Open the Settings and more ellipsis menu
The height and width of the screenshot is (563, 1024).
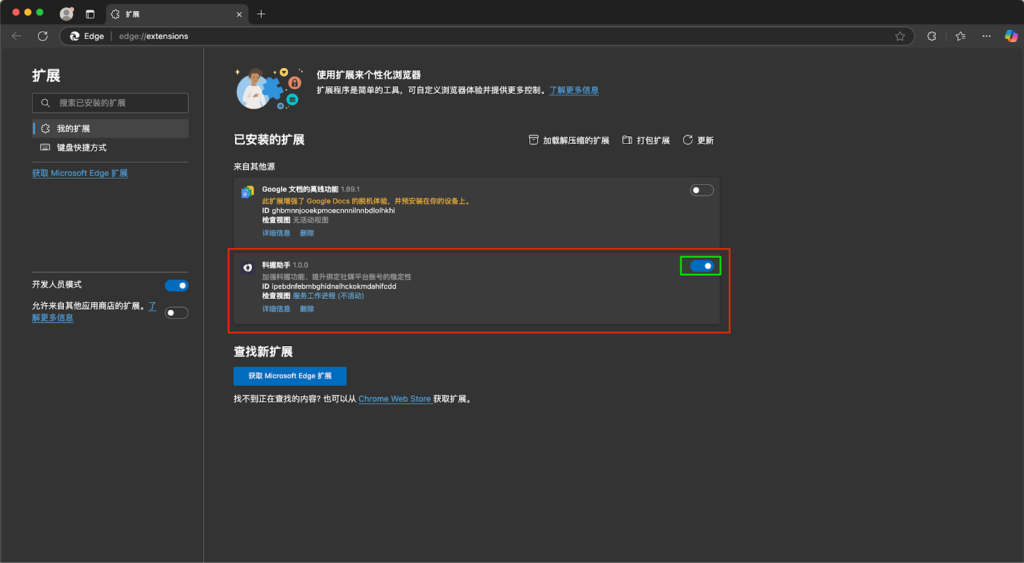pos(986,36)
